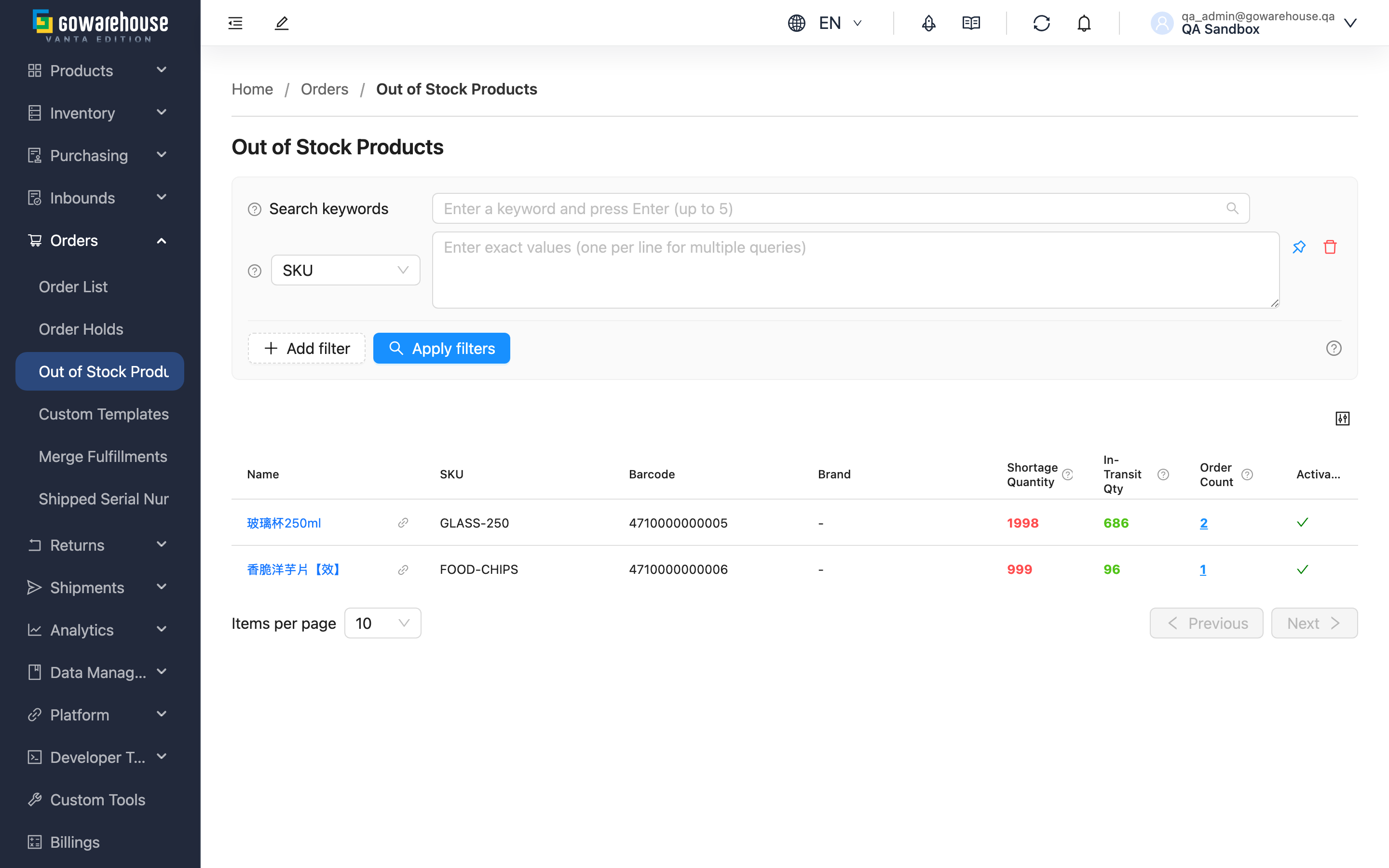The height and width of the screenshot is (868, 1389).
Task: Click Shortage Quantity help icon
Action: point(1068,474)
